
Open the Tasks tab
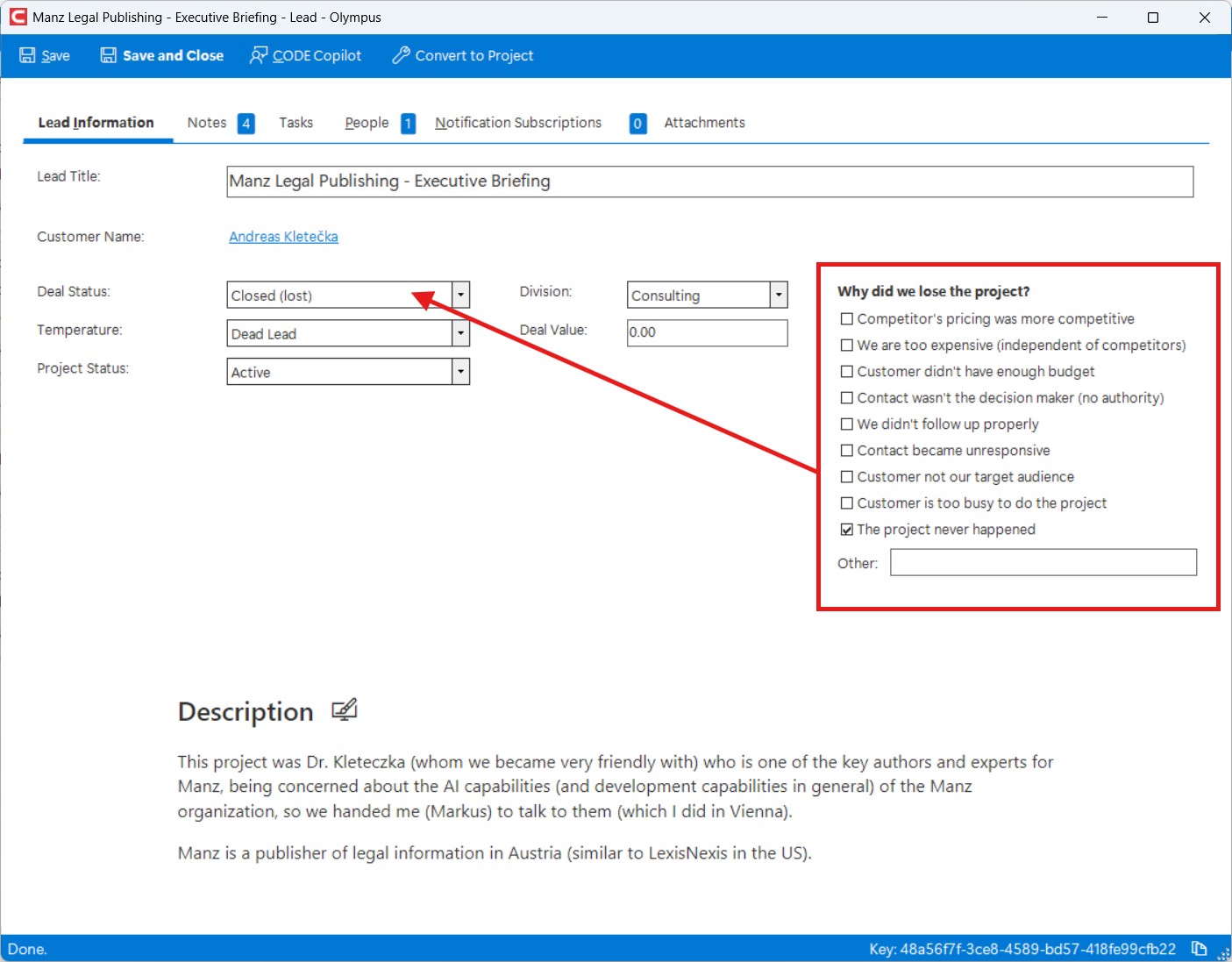[296, 123]
